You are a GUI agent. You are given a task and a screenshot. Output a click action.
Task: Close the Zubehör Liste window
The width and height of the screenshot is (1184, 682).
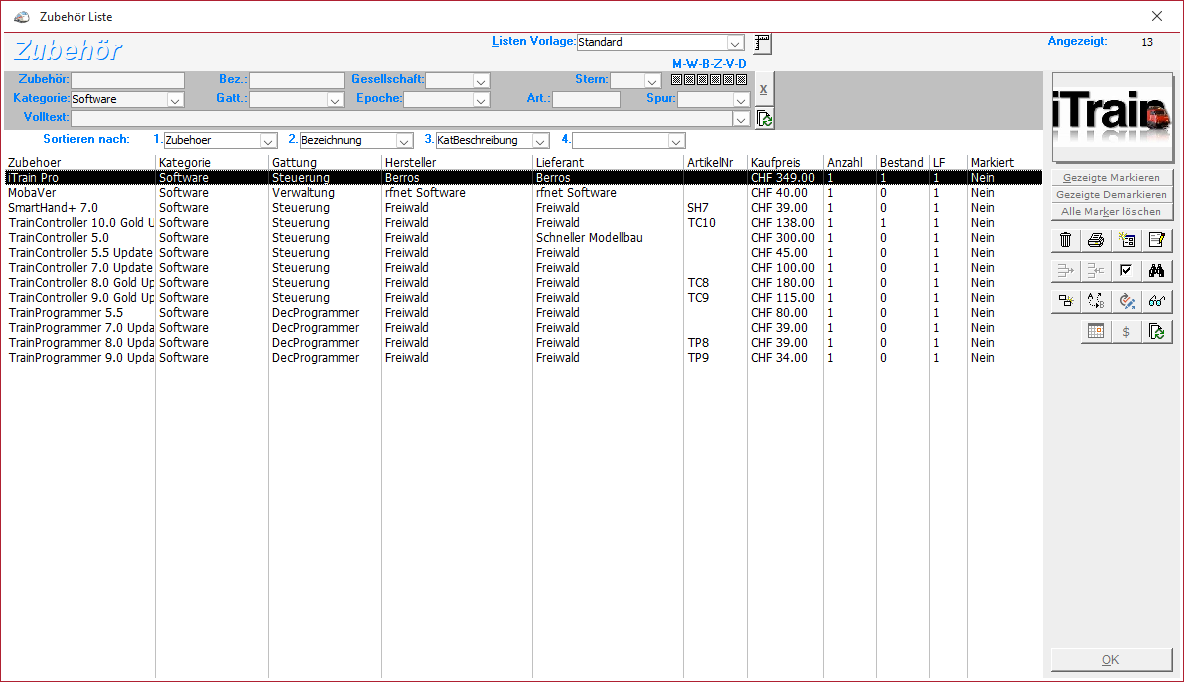[x=1157, y=16]
